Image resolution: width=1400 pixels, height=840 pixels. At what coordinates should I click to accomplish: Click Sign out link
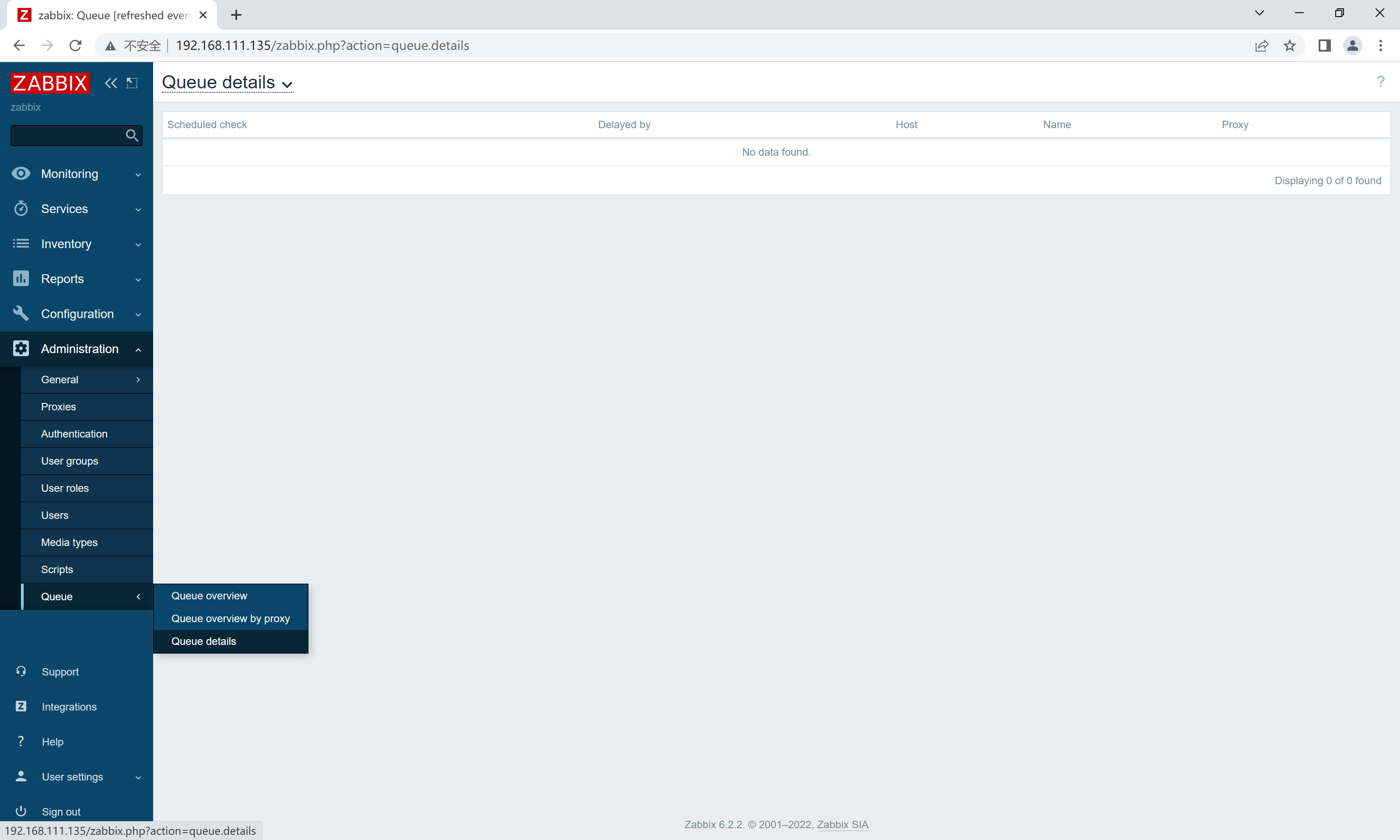61,812
